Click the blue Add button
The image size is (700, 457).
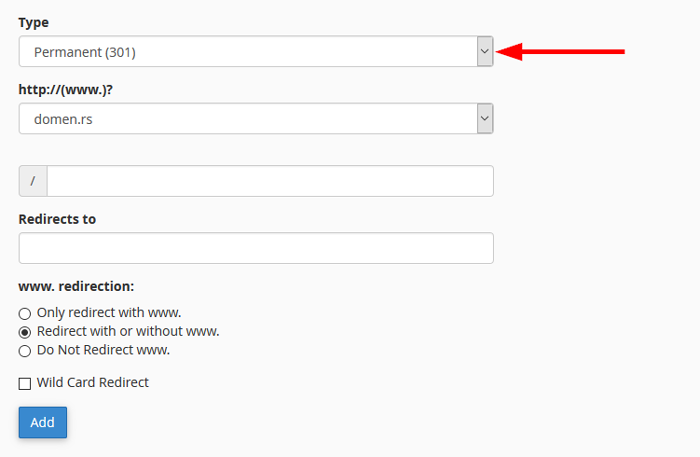[43, 422]
